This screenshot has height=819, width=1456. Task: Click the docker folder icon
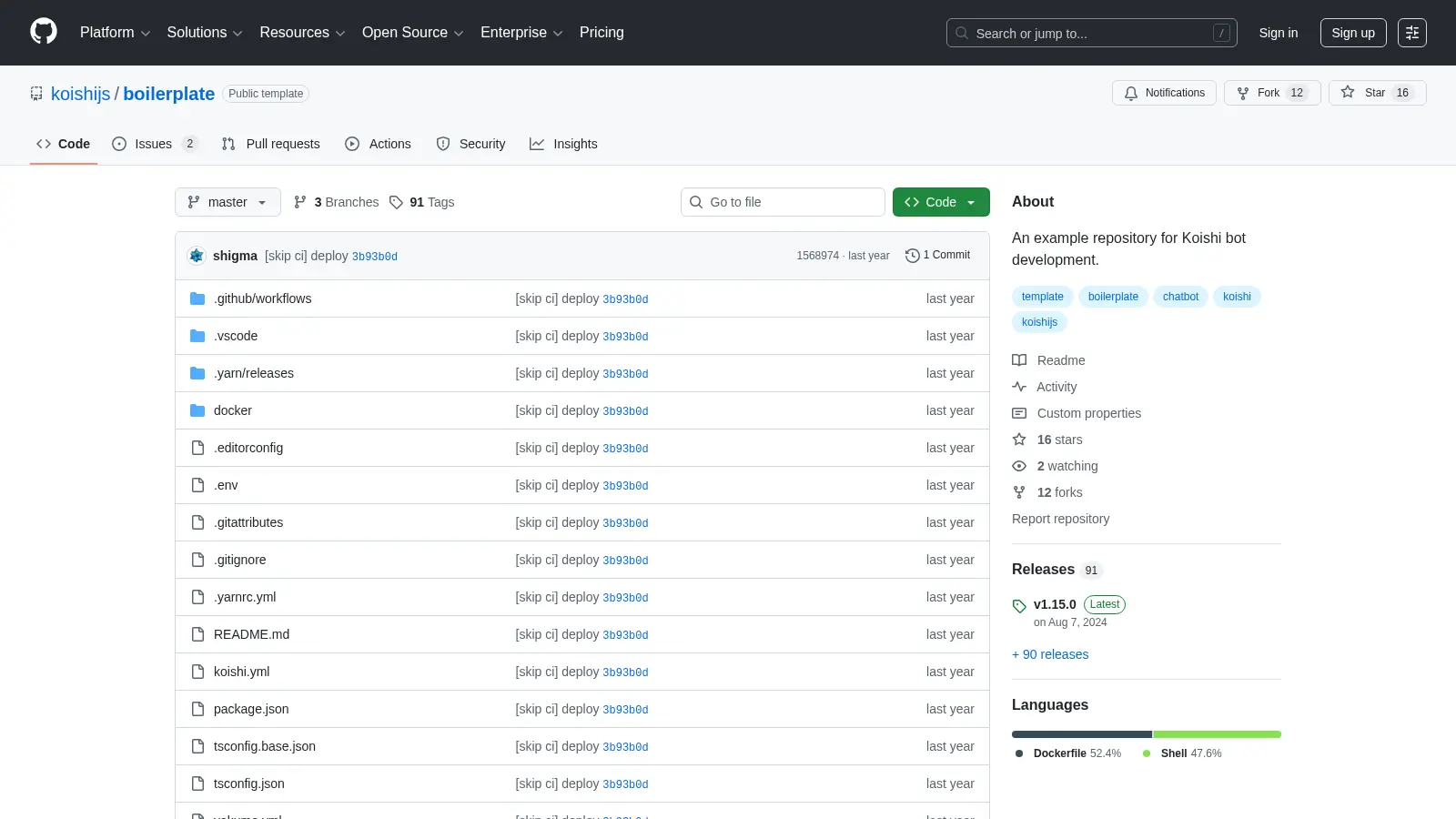pos(197,410)
